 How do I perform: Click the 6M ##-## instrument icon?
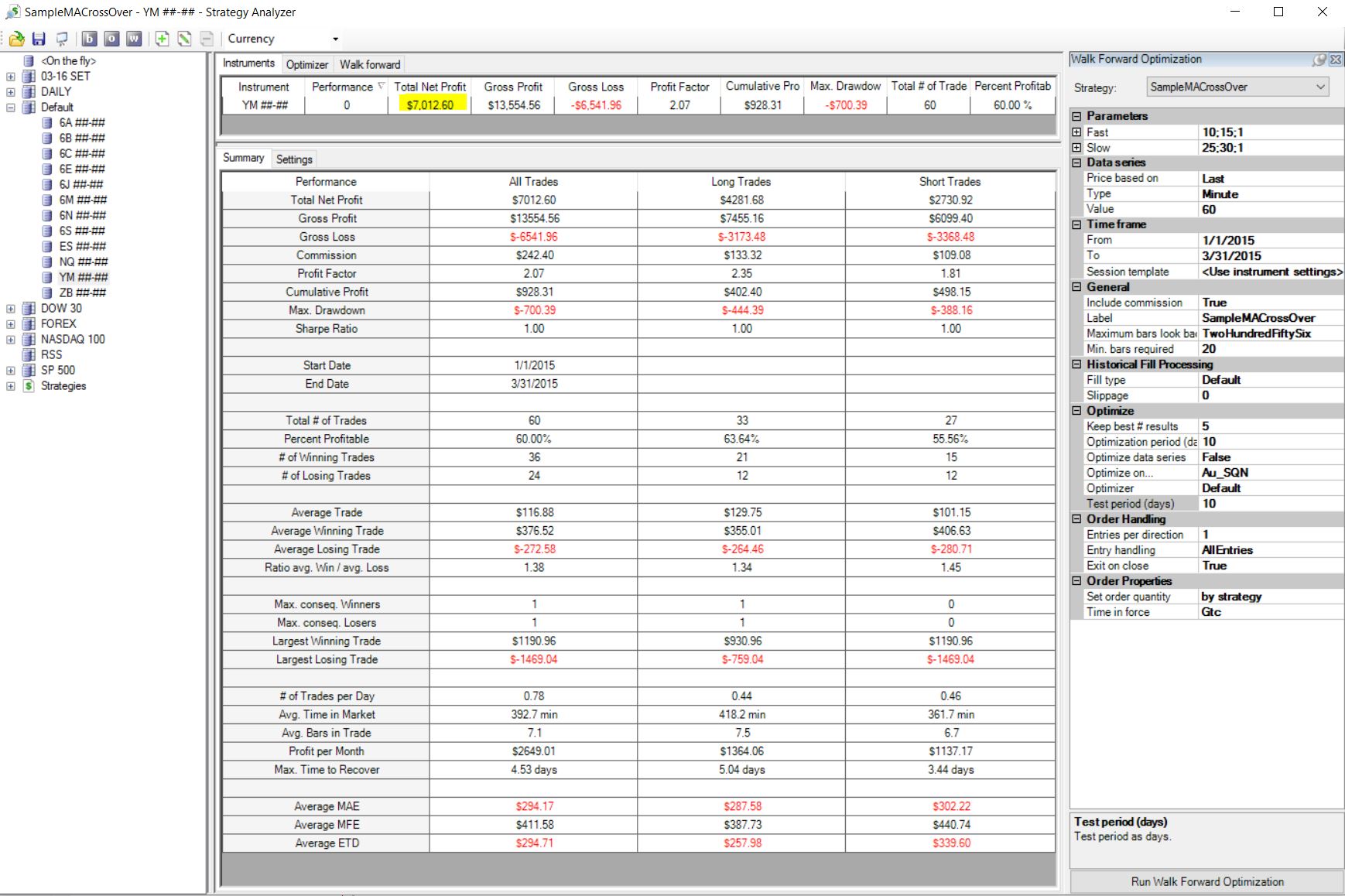coord(47,200)
